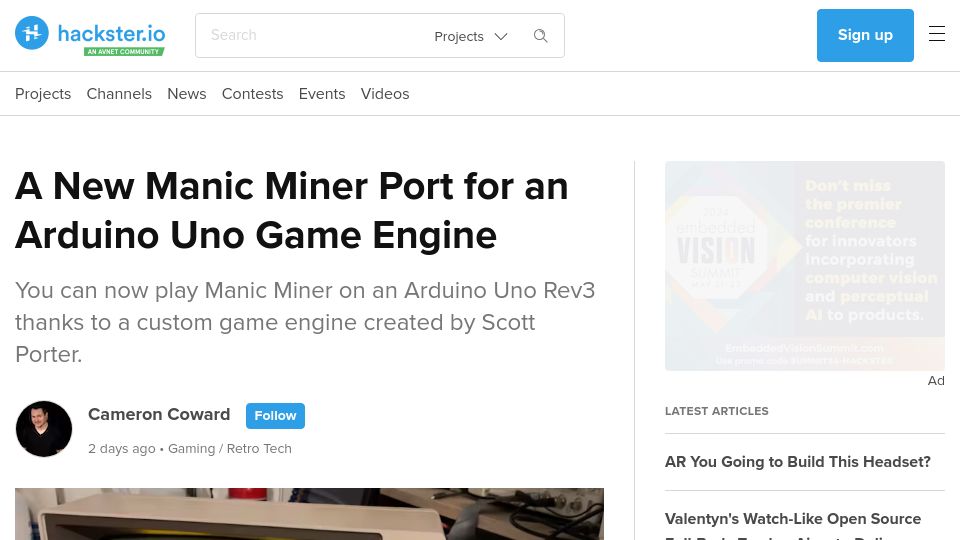
Task: Open the Events navigation item
Action: point(322,94)
